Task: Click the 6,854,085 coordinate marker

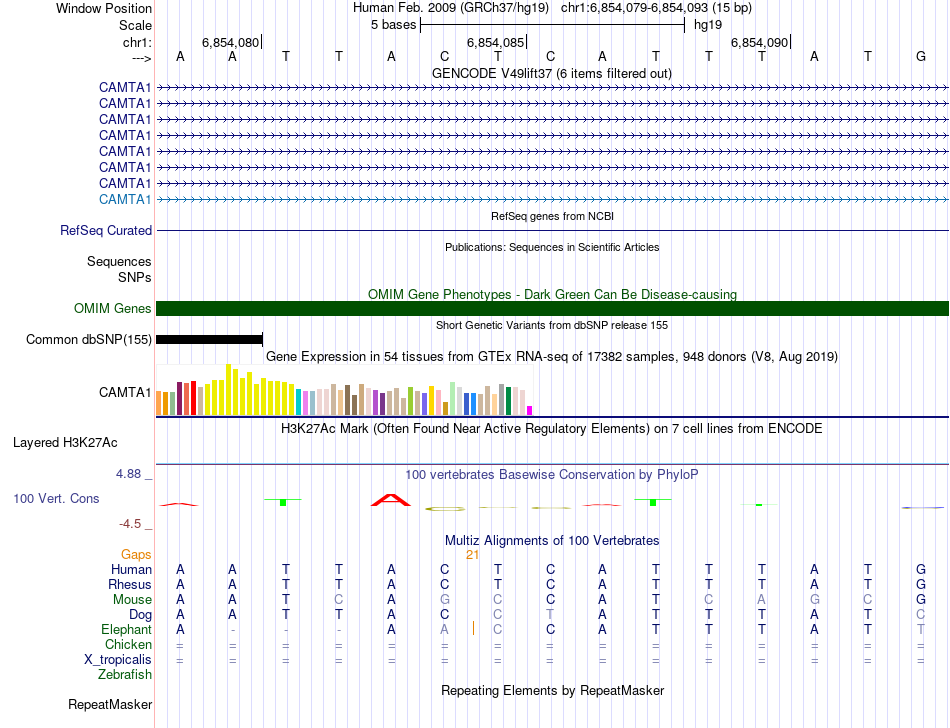Action: click(495, 42)
